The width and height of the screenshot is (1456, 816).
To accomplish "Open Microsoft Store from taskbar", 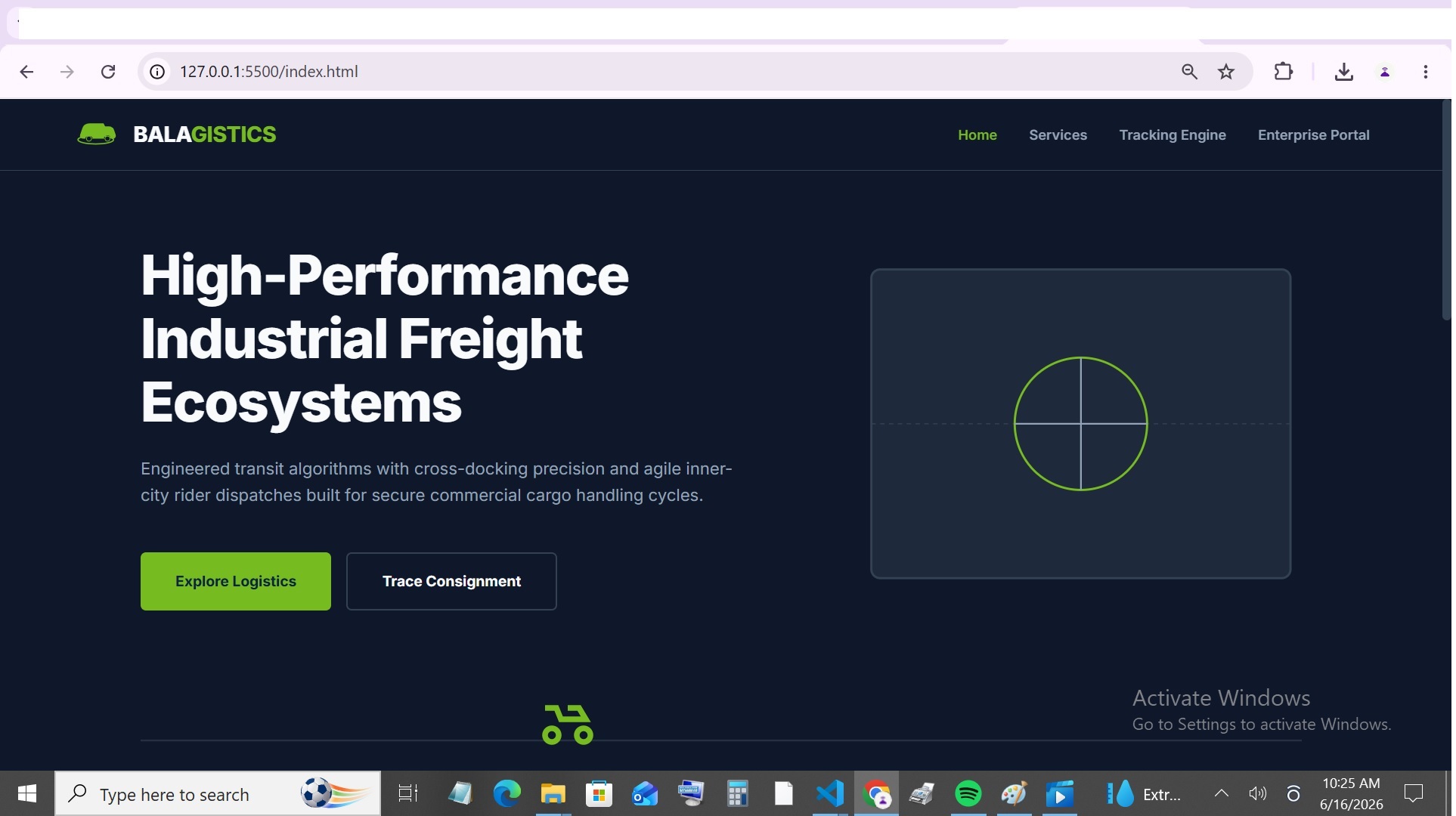I will click(x=599, y=794).
